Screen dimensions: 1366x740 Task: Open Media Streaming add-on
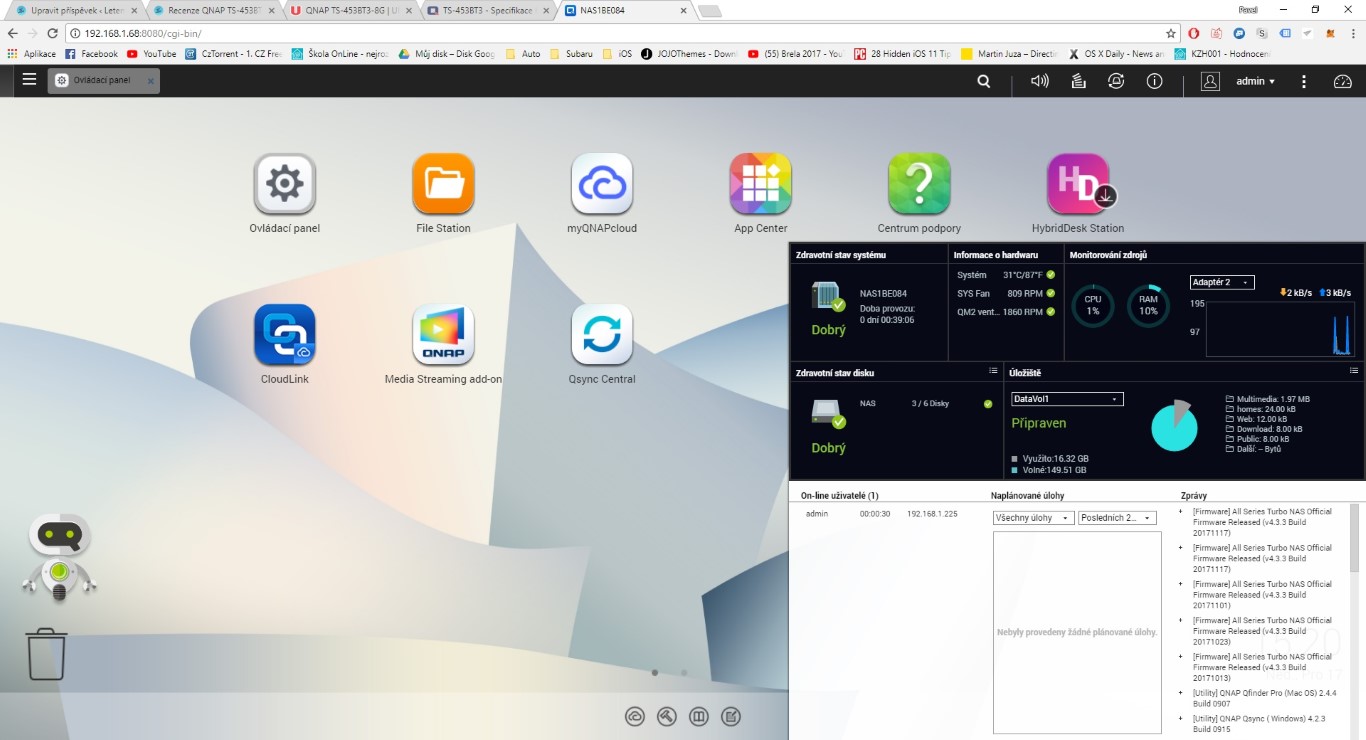[443, 335]
